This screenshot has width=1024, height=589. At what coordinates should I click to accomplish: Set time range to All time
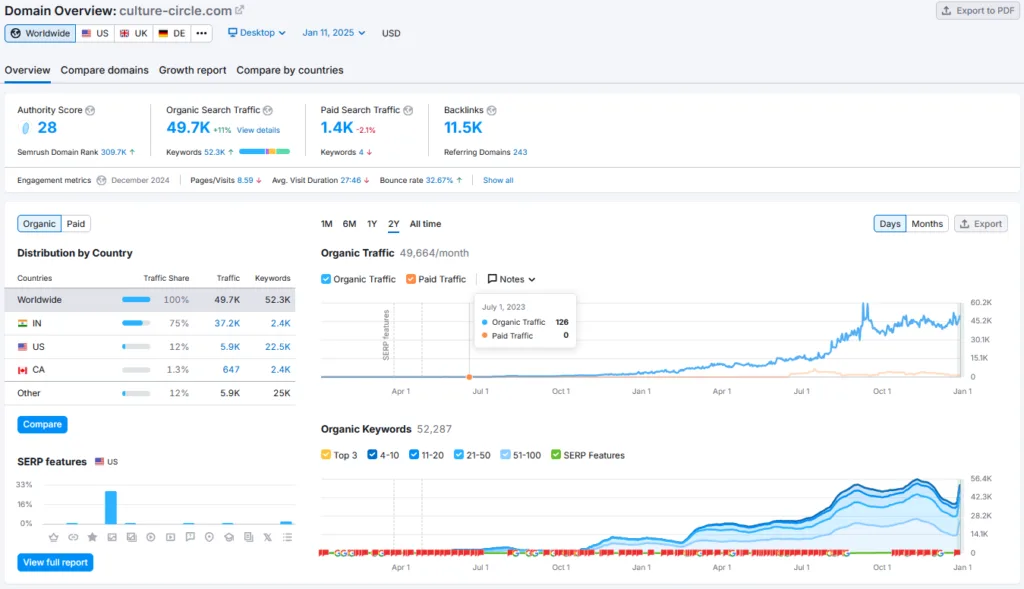425,224
